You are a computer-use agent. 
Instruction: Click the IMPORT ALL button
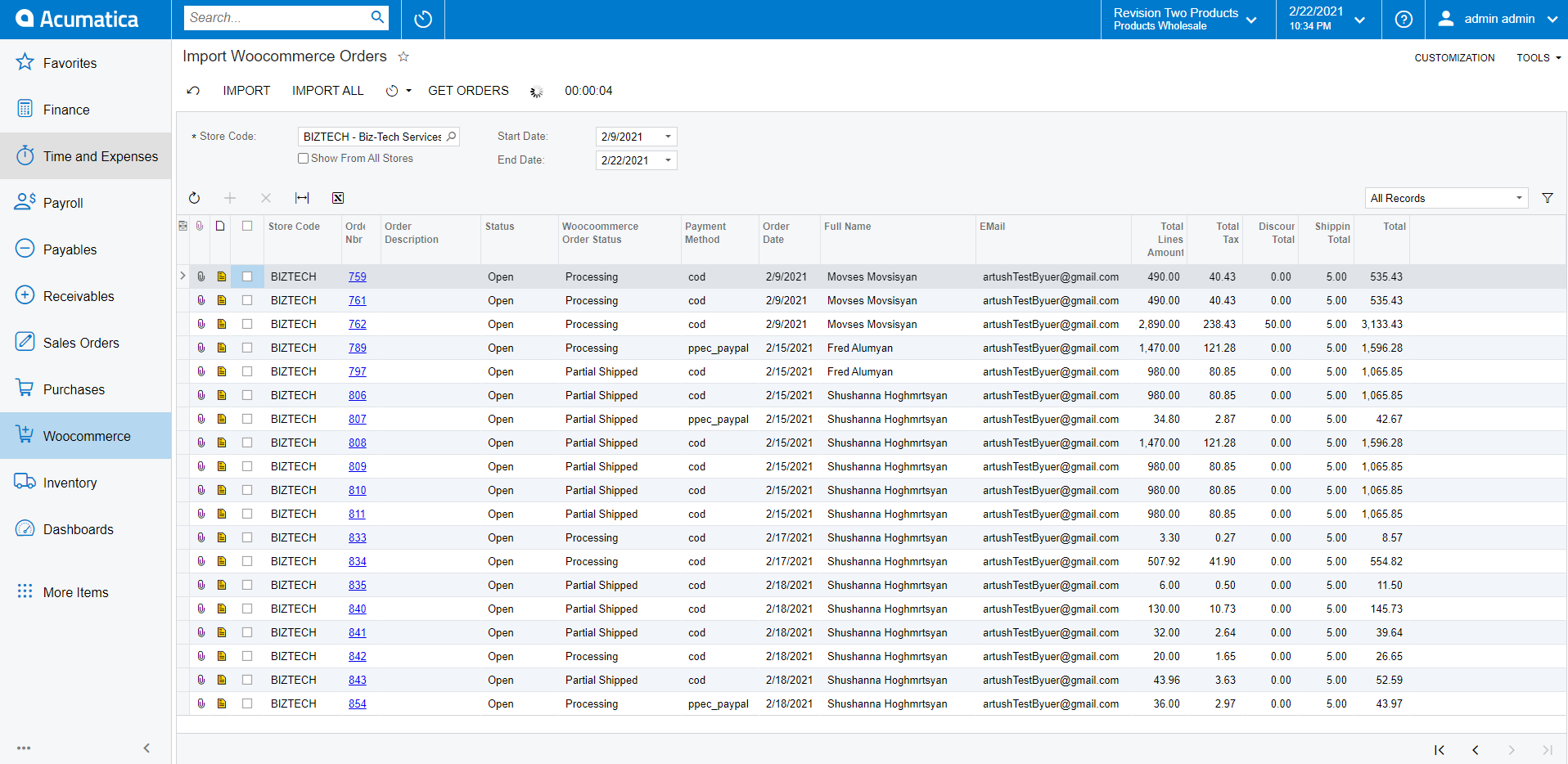coord(327,91)
